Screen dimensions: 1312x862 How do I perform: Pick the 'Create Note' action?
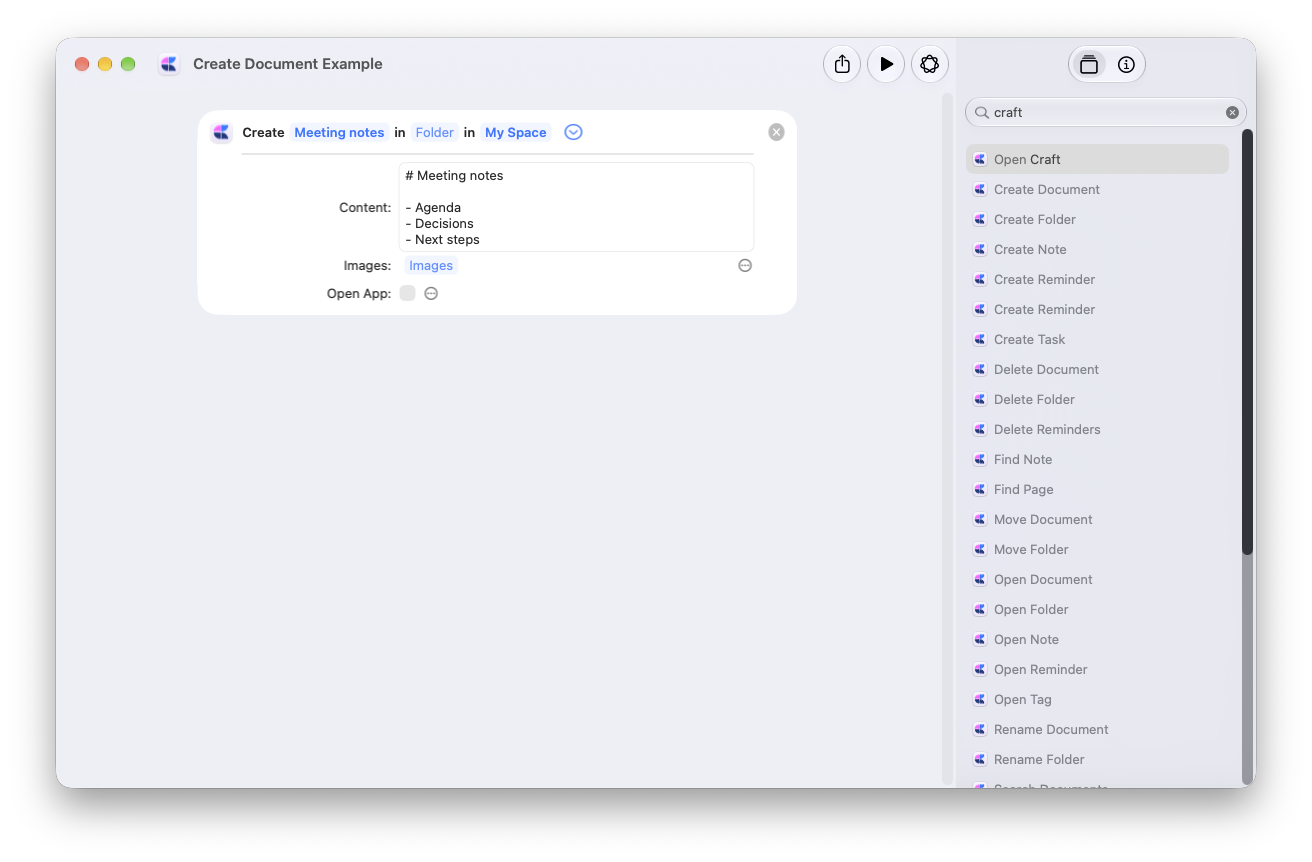[x=1097, y=249]
